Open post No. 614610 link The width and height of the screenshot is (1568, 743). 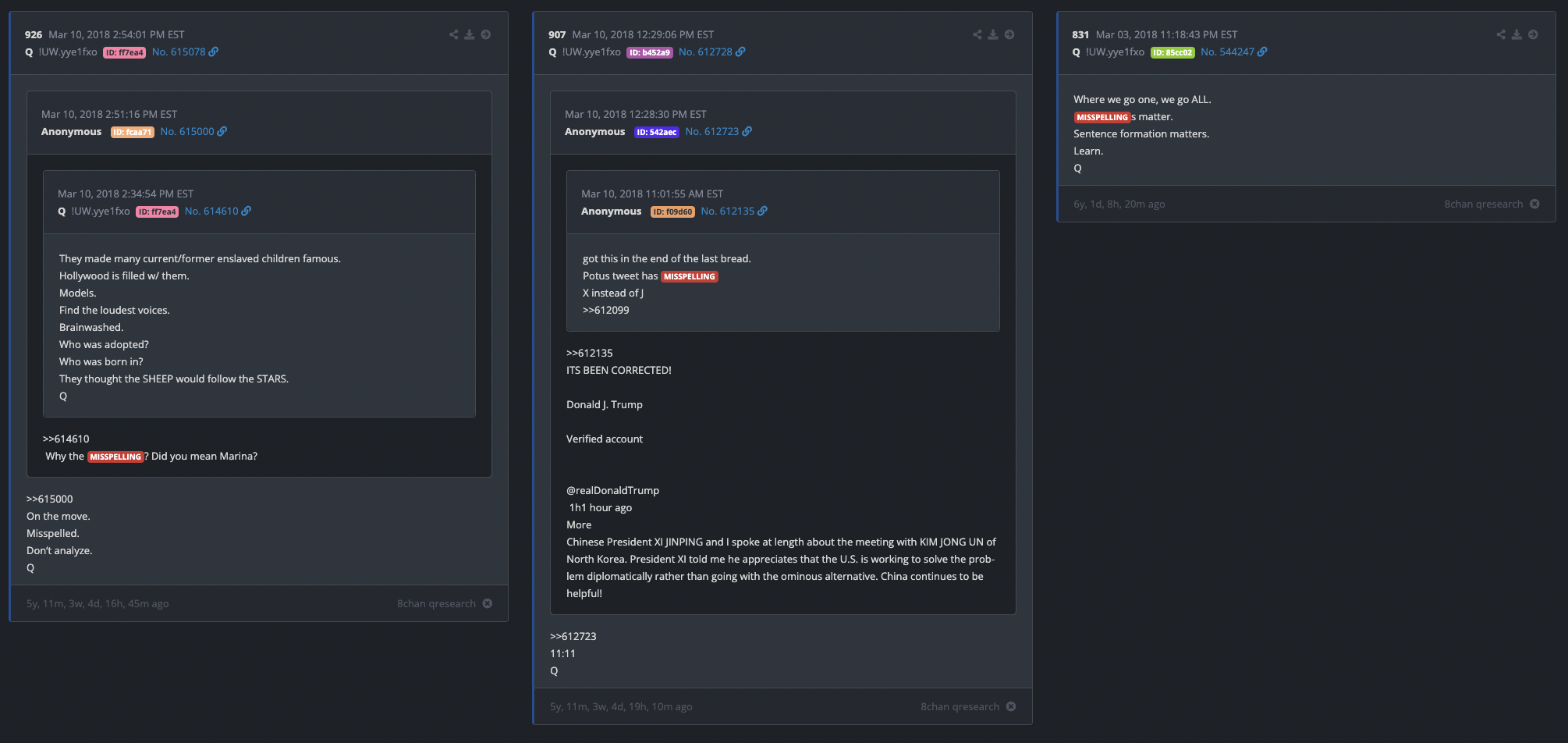(211, 211)
